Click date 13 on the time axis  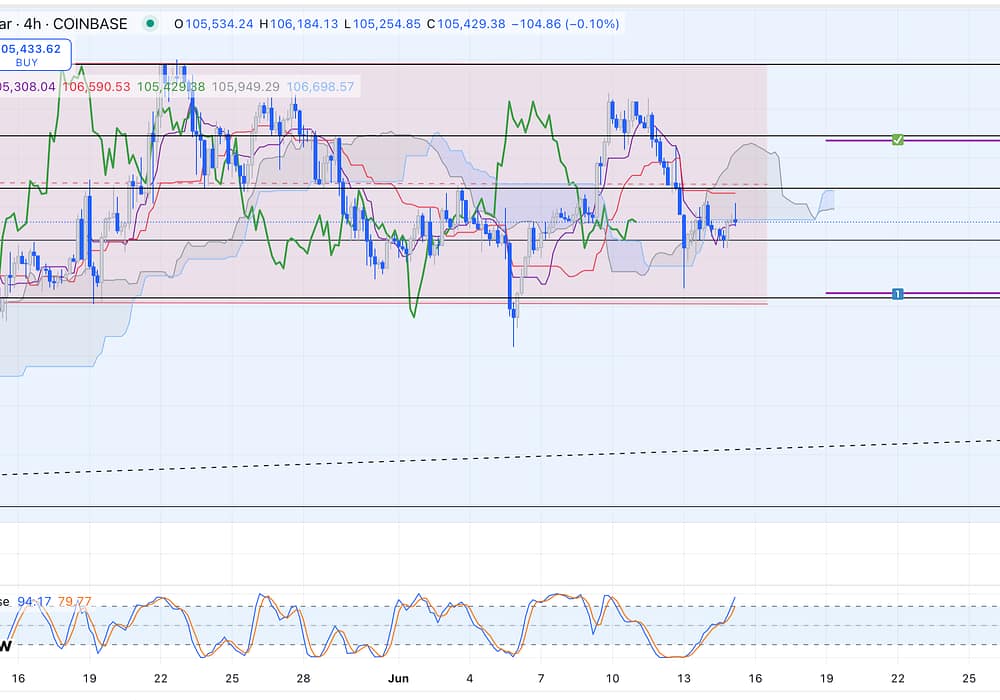point(683,677)
